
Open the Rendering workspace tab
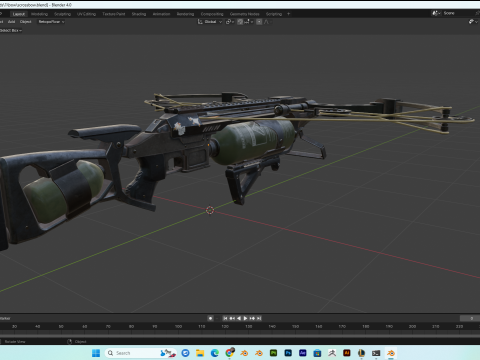click(185, 14)
